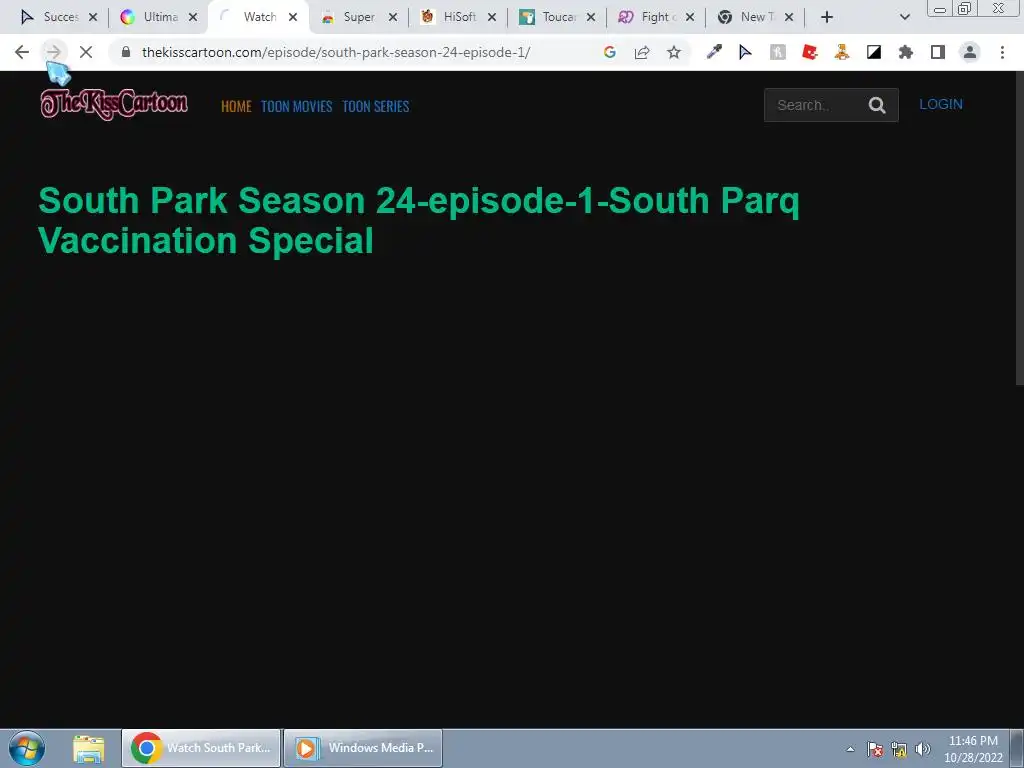Screen dimensions: 1024x768
Task: Click the South Park episode title heading
Action: [419, 220]
